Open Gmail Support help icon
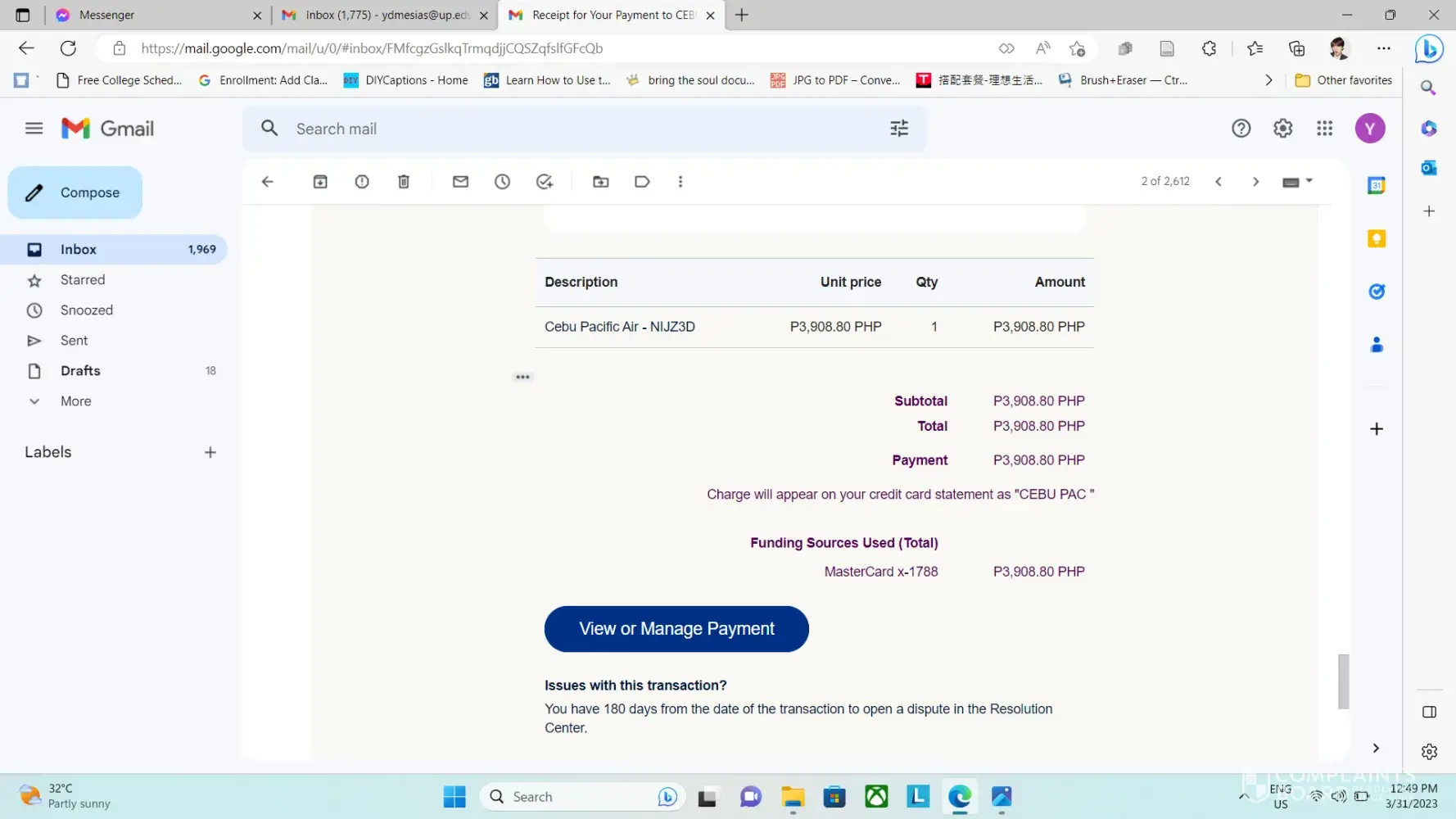This screenshot has width=1456, height=819. pyautogui.click(x=1241, y=129)
